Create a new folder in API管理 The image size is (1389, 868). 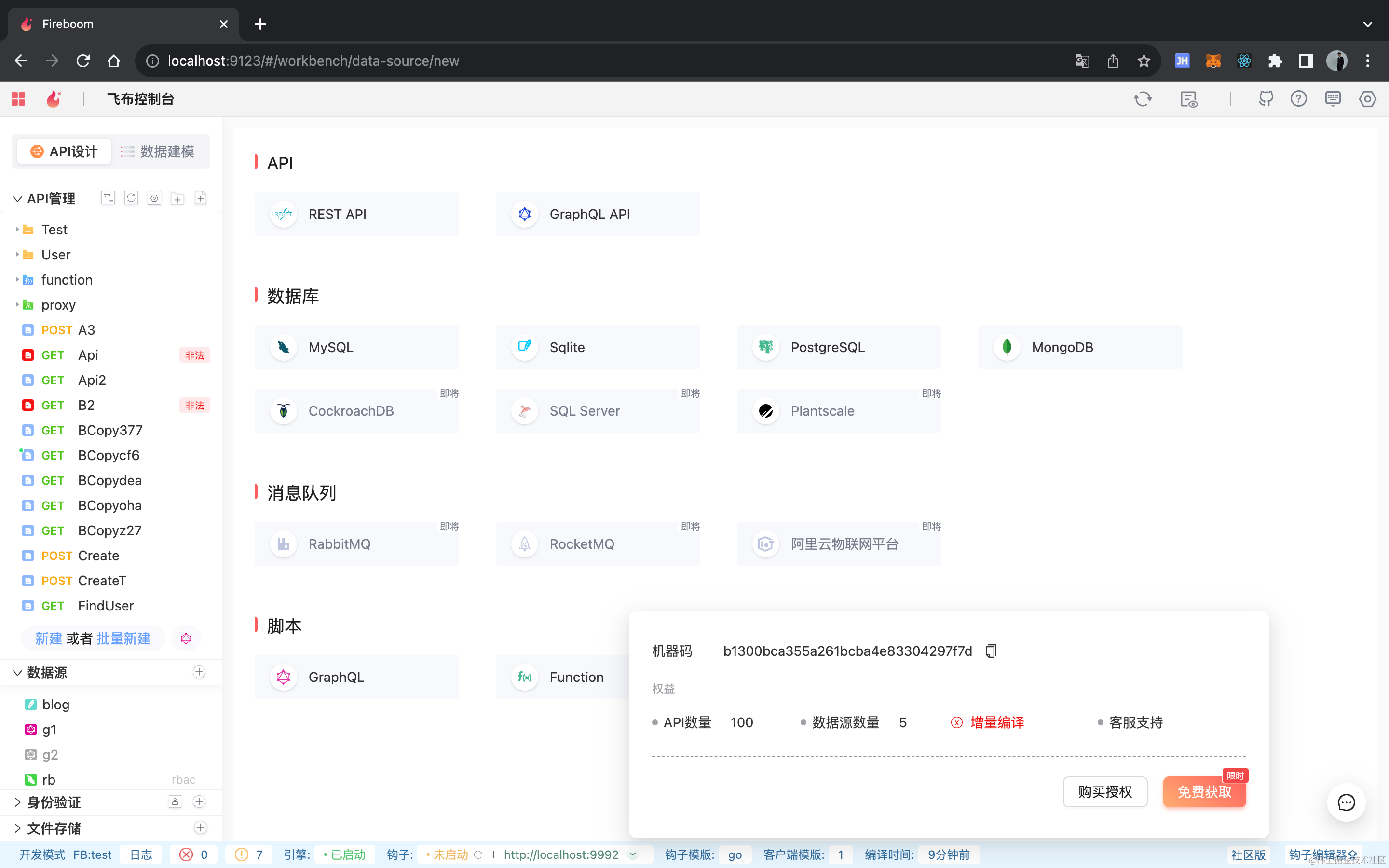tap(177, 198)
